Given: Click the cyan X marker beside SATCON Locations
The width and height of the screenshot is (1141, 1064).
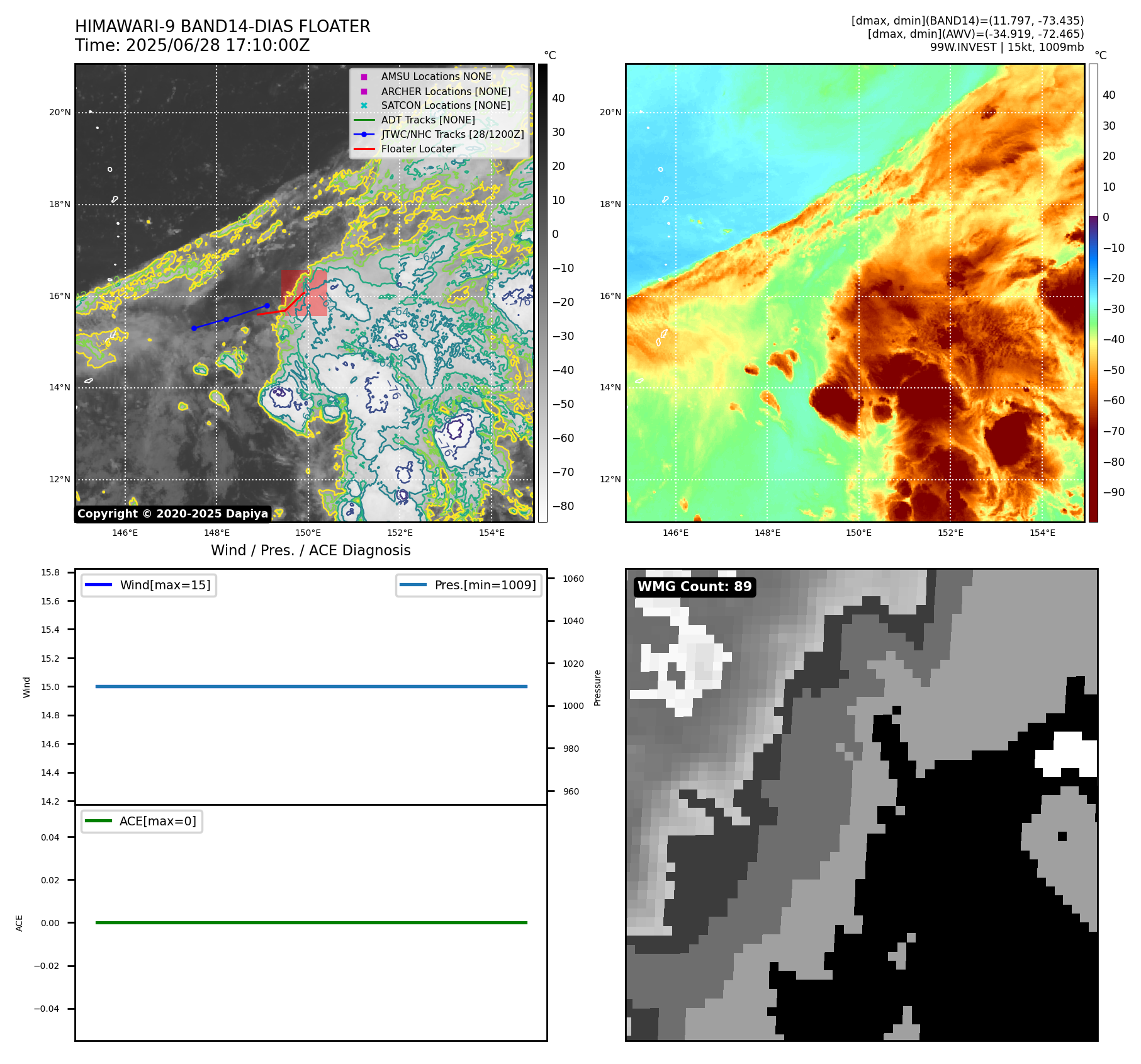Looking at the screenshot, I should tap(364, 106).
